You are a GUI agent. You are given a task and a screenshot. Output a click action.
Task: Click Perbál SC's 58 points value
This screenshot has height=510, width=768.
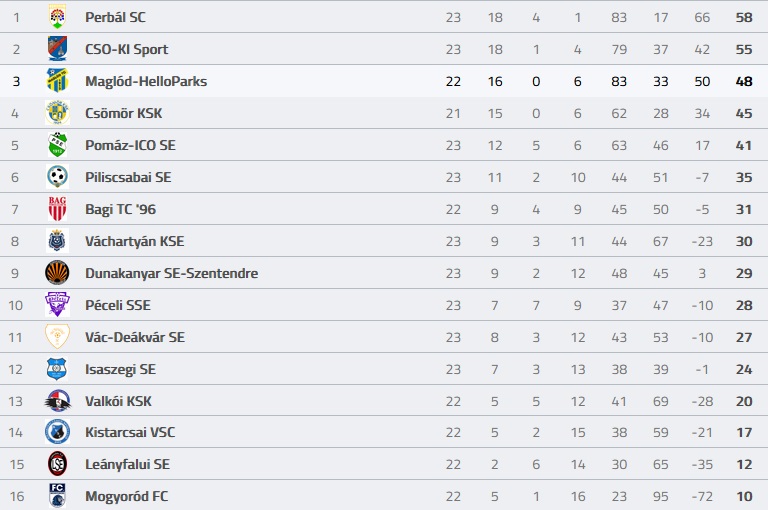click(x=744, y=17)
